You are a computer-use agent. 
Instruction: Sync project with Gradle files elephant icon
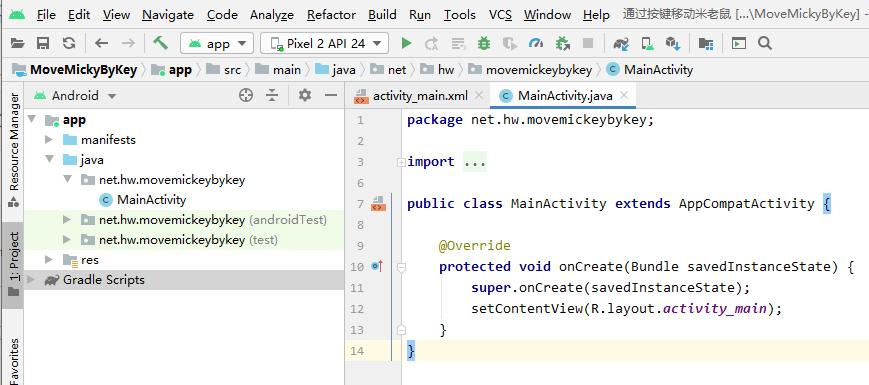point(621,43)
